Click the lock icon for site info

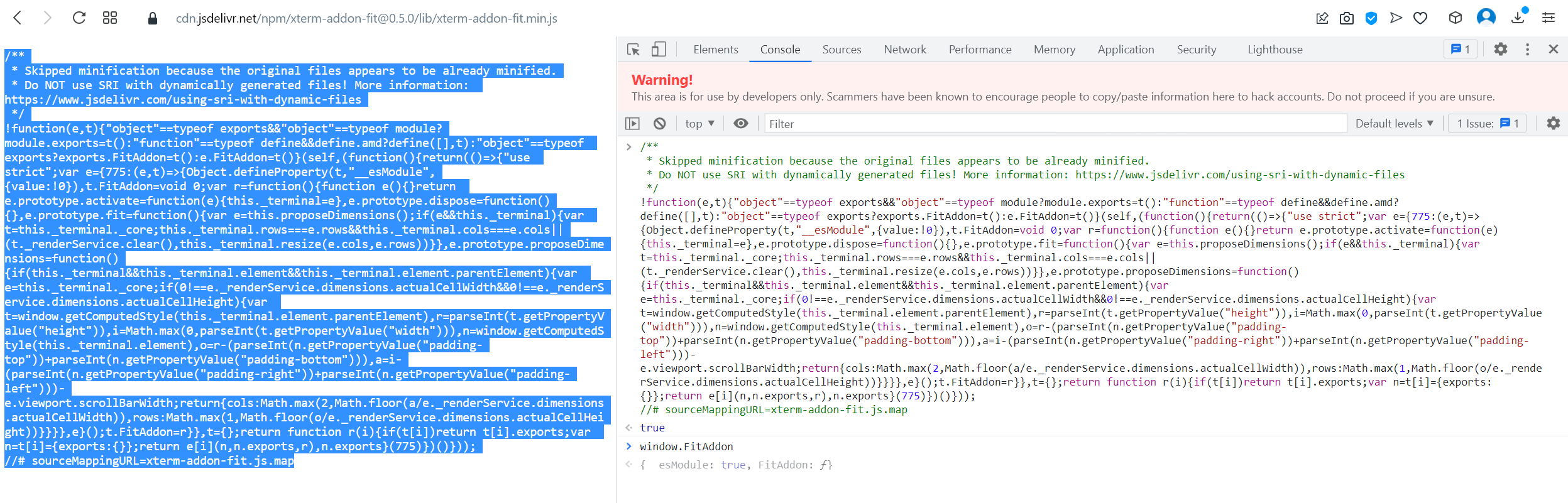click(x=152, y=19)
